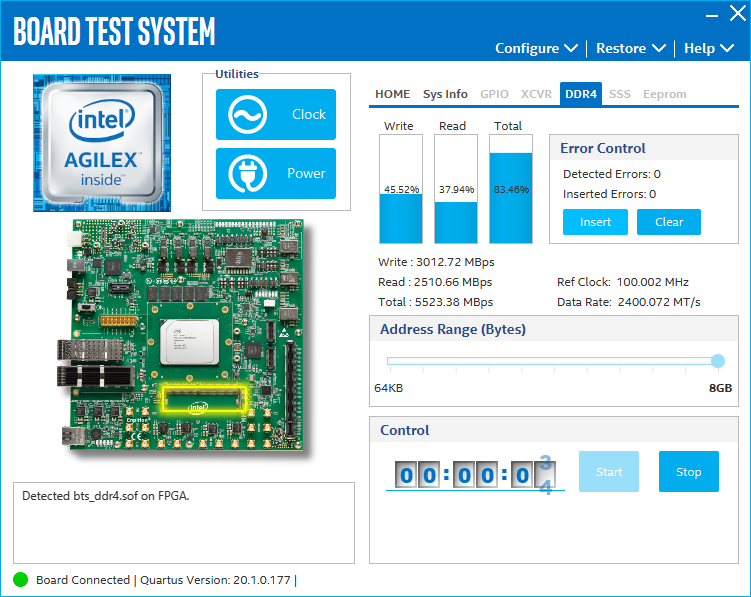Click the status message text box

click(183, 523)
